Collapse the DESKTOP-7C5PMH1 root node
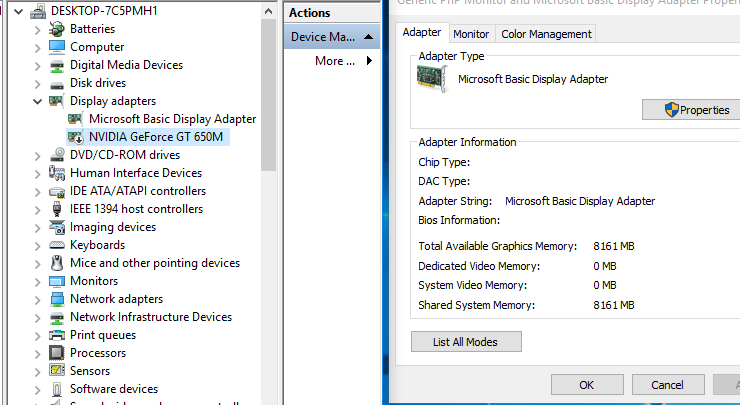This screenshot has width=740, height=405. [x=18, y=11]
